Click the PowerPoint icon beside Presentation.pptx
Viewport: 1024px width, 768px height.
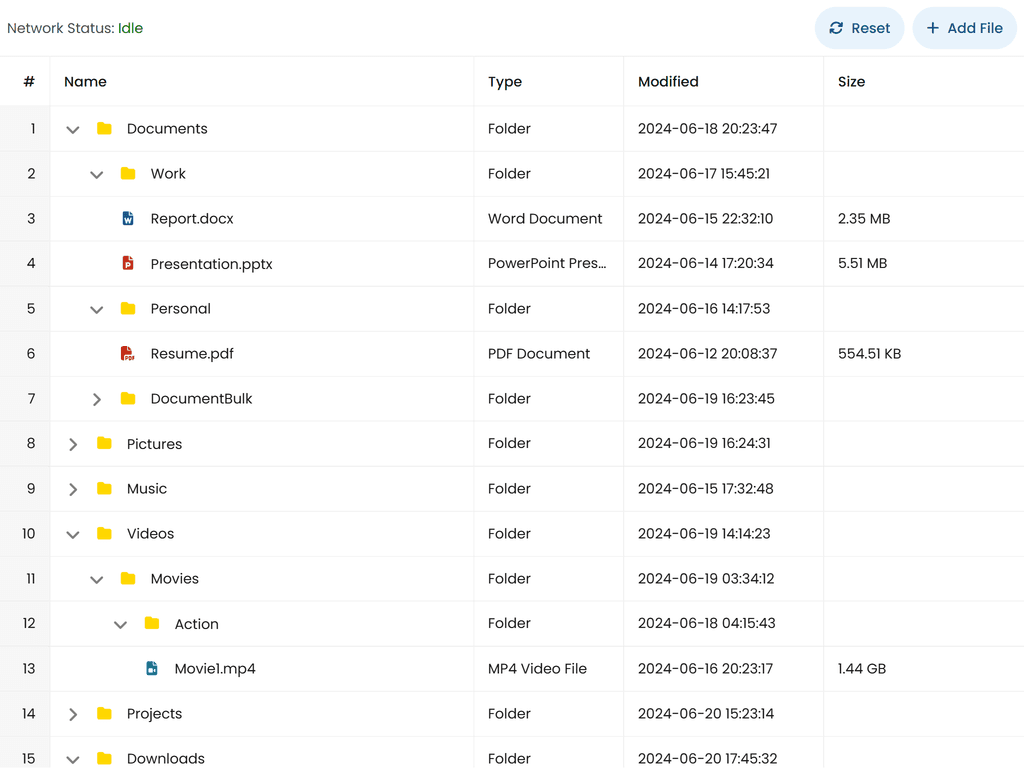(128, 264)
